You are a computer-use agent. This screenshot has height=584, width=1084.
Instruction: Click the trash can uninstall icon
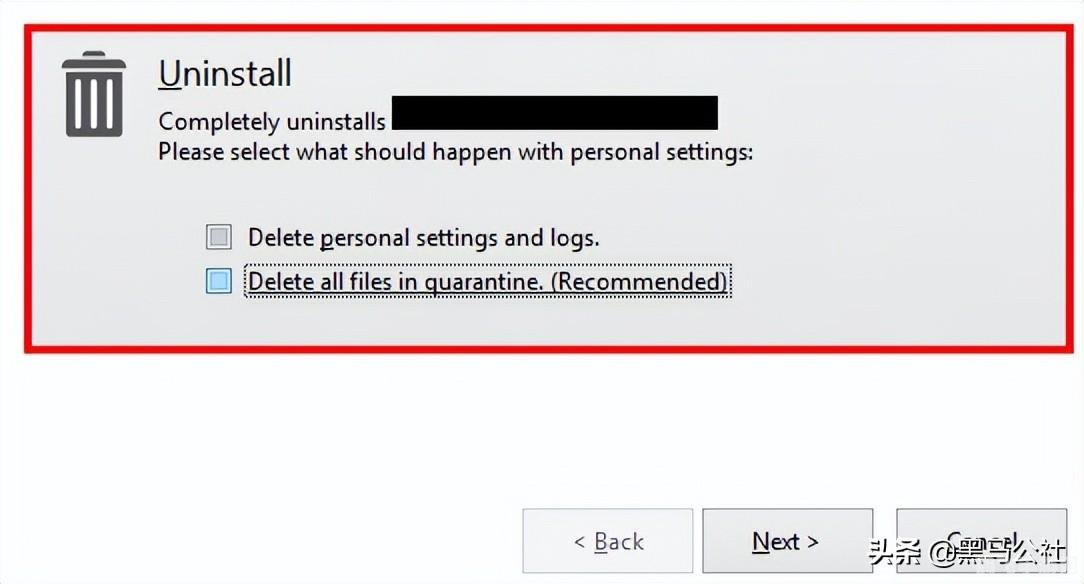point(94,94)
